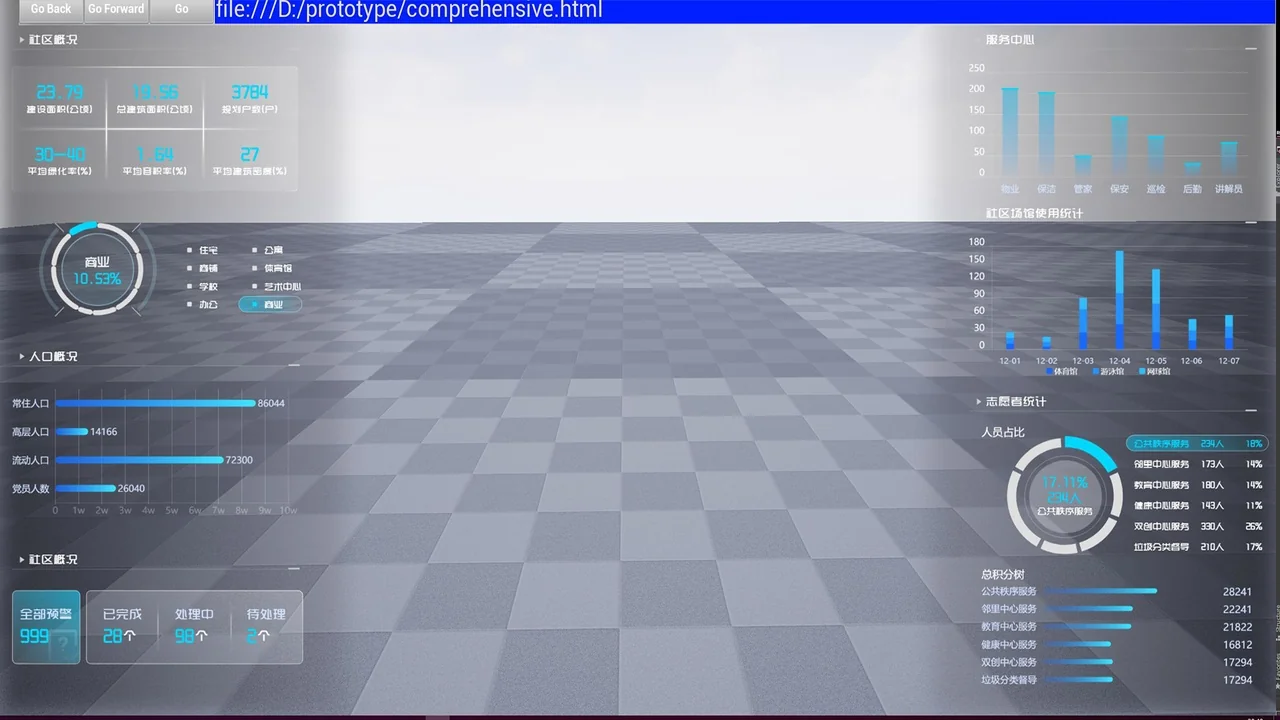Collapse the 人口概况 section triangle
The width and height of the screenshot is (1280, 720).
(x=22, y=357)
